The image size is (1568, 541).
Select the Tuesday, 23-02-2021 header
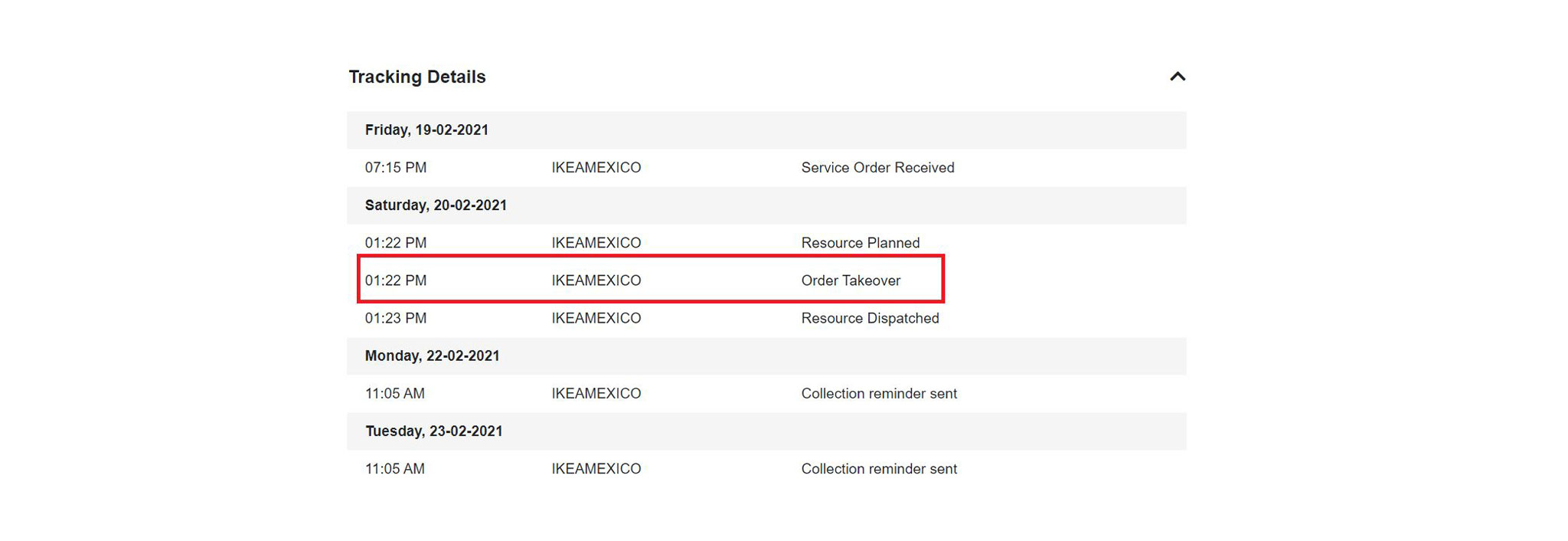434,431
